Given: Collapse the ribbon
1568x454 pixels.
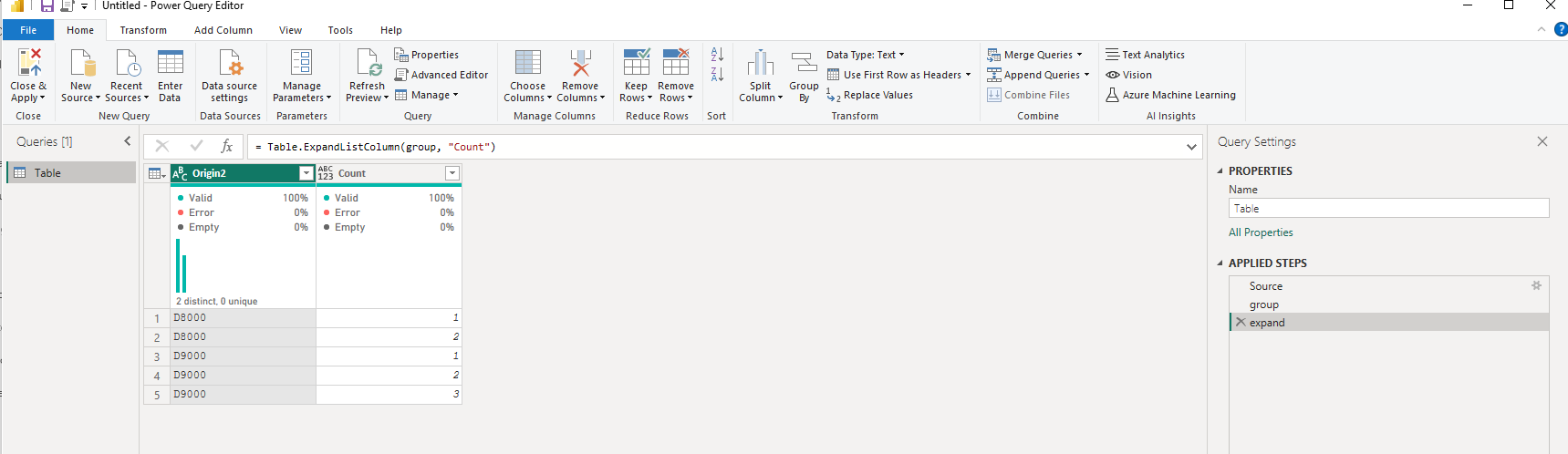Looking at the screenshot, I should tap(1542, 29).
